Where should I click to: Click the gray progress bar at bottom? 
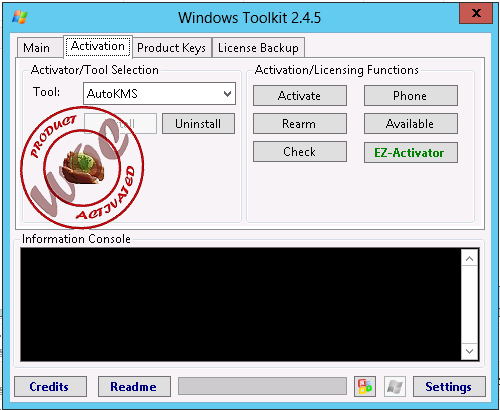[x=262, y=386]
